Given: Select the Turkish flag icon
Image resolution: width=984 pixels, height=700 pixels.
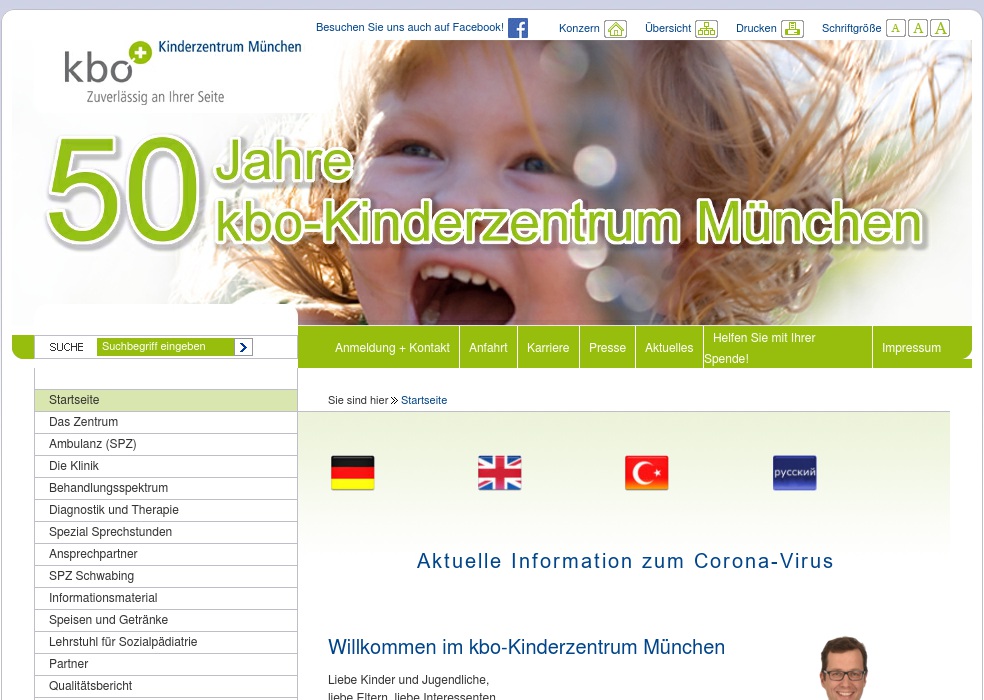Looking at the screenshot, I should click(646, 472).
